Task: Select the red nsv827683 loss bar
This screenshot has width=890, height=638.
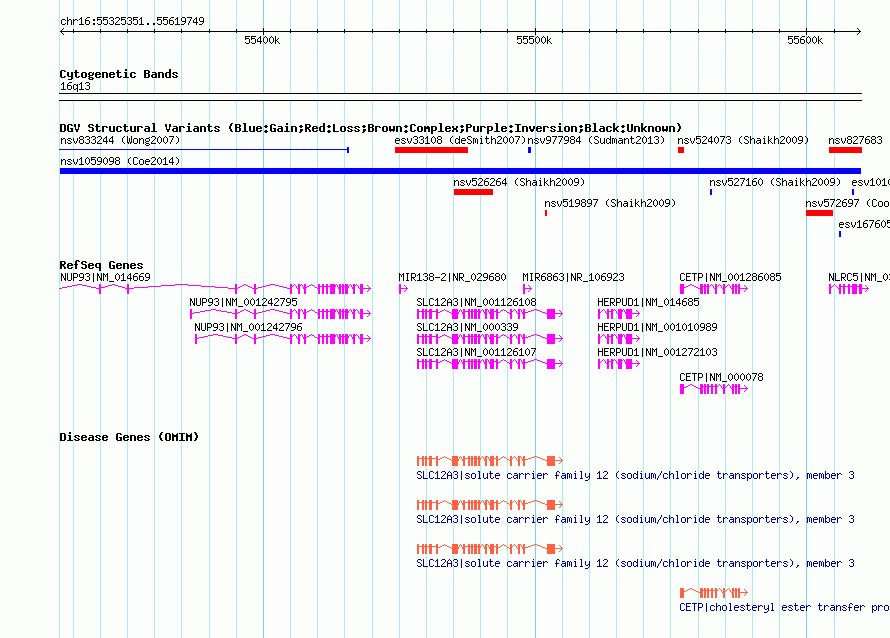Action: [x=845, y=150]
